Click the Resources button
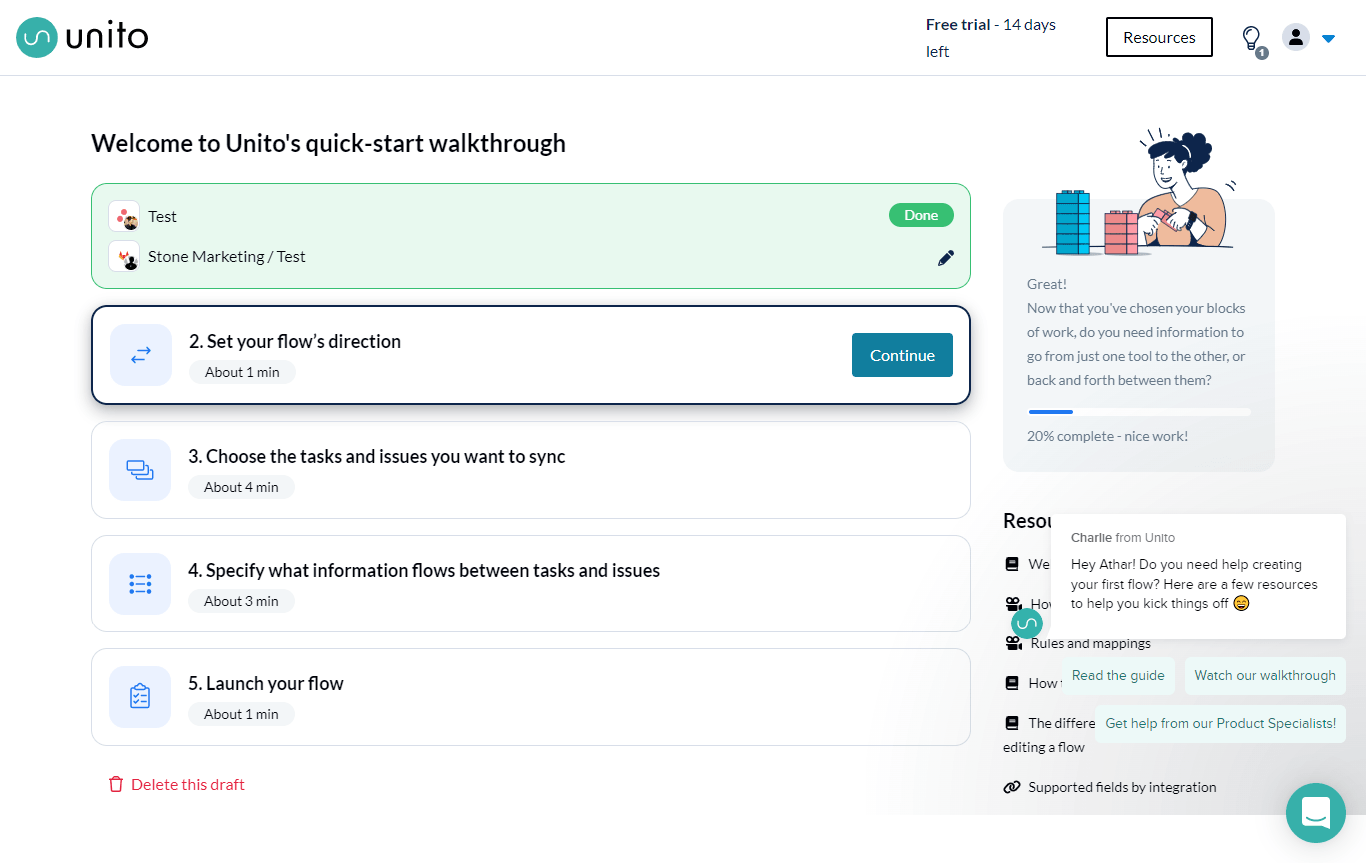This screenshot has width=1366, height=863. (x=1159, y=37)
